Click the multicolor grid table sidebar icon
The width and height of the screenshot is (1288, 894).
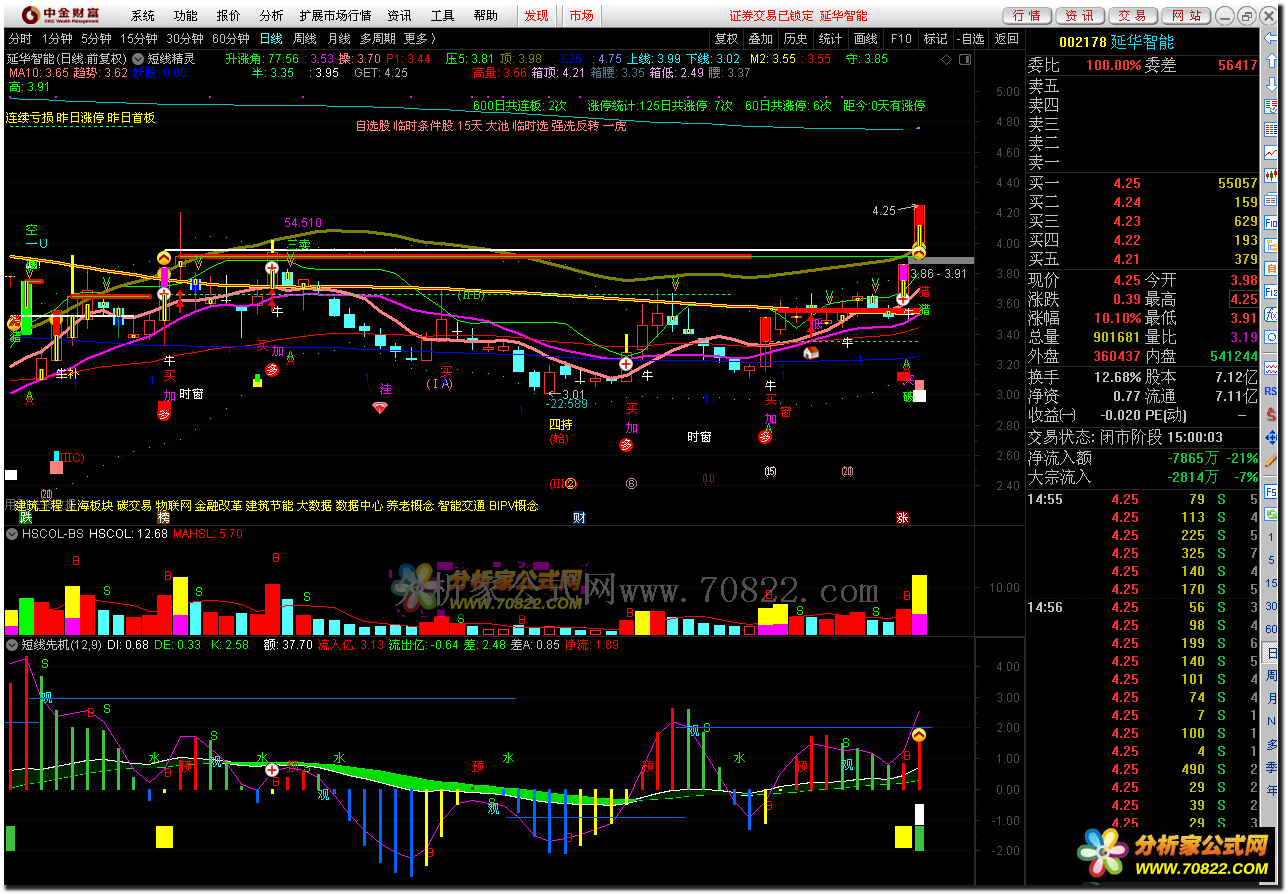[1271, 128]
